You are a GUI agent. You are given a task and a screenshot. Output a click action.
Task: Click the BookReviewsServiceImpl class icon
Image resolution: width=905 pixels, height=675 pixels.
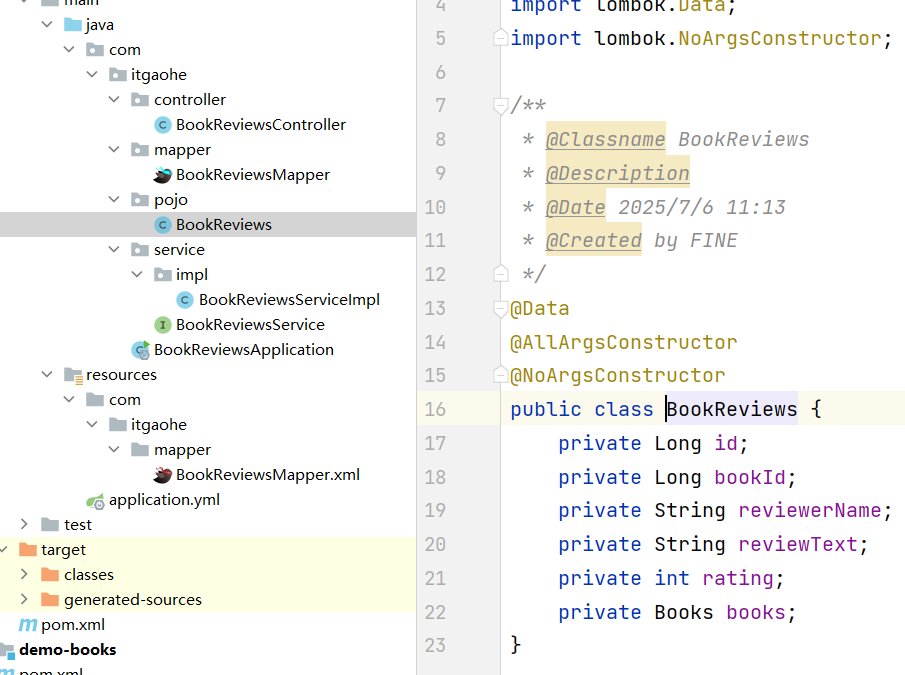click(185, 299)
